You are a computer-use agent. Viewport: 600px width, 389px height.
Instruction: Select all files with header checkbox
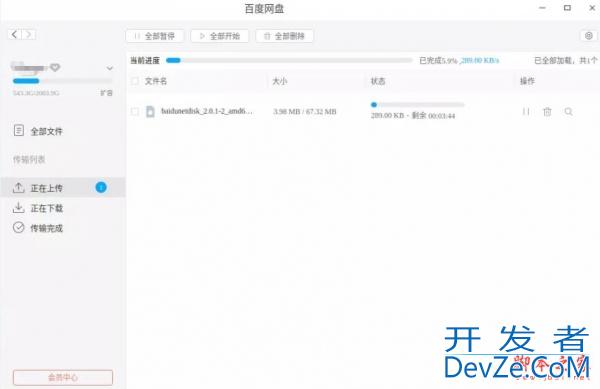click(135, 81)
